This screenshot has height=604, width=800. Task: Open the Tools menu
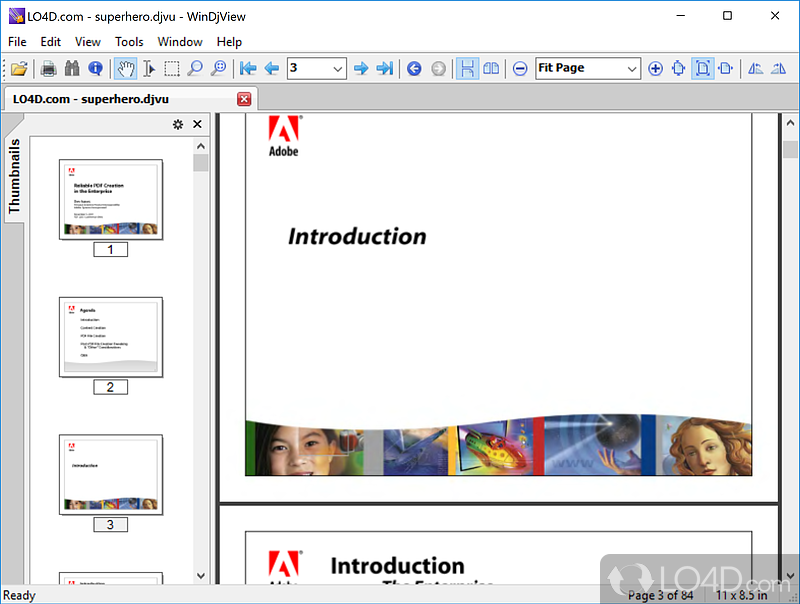pyautogui.click(x=129, y=42)
